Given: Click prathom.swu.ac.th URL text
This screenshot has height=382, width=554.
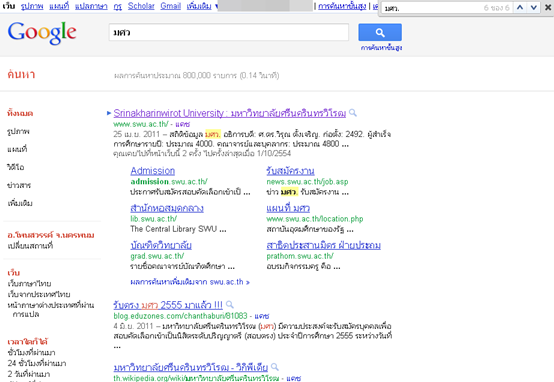Looking at the screenshot, I should pyautogui.click(x=300, y=256).
